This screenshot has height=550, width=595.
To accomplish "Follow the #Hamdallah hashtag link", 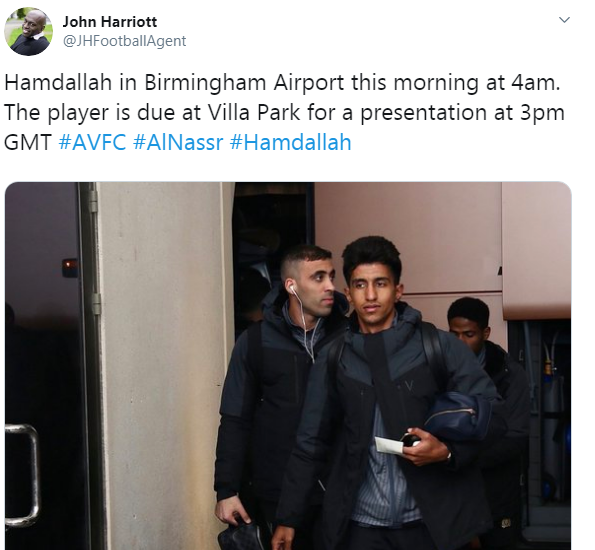I will [x=291, y=143].
